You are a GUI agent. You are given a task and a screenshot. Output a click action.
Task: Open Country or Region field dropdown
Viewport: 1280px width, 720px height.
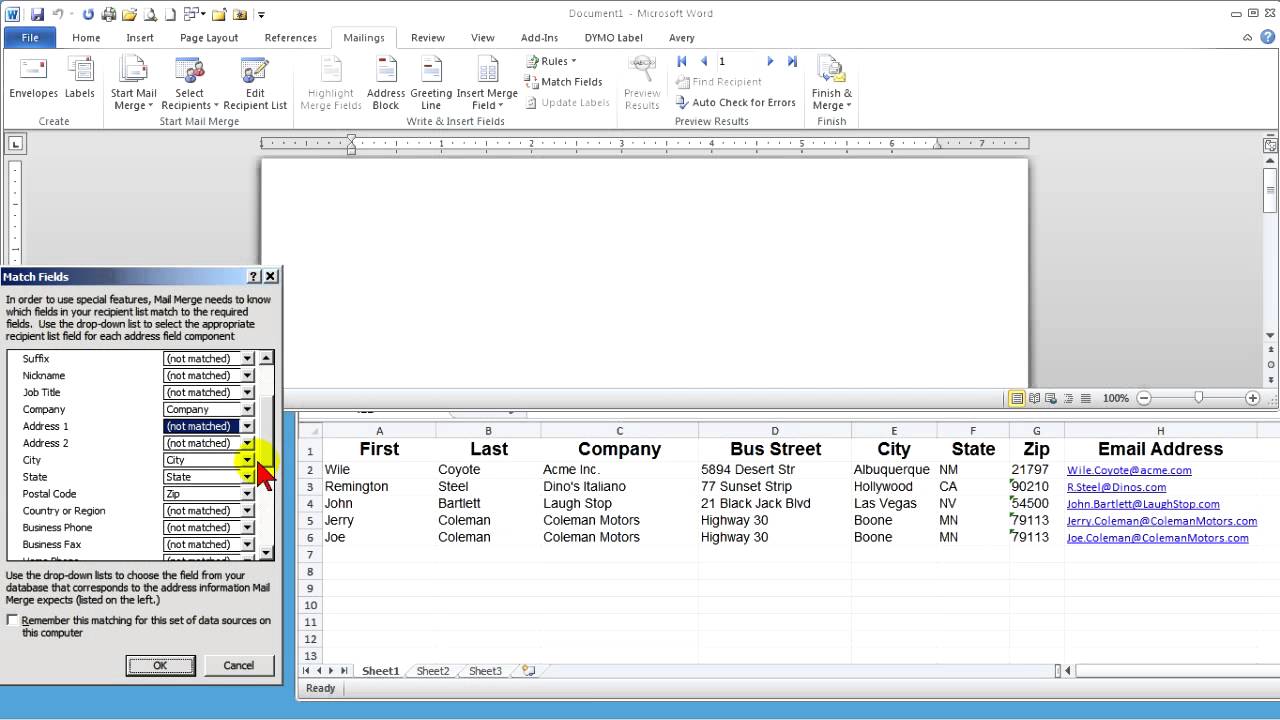pyautogui.click(x=247, y=511)
